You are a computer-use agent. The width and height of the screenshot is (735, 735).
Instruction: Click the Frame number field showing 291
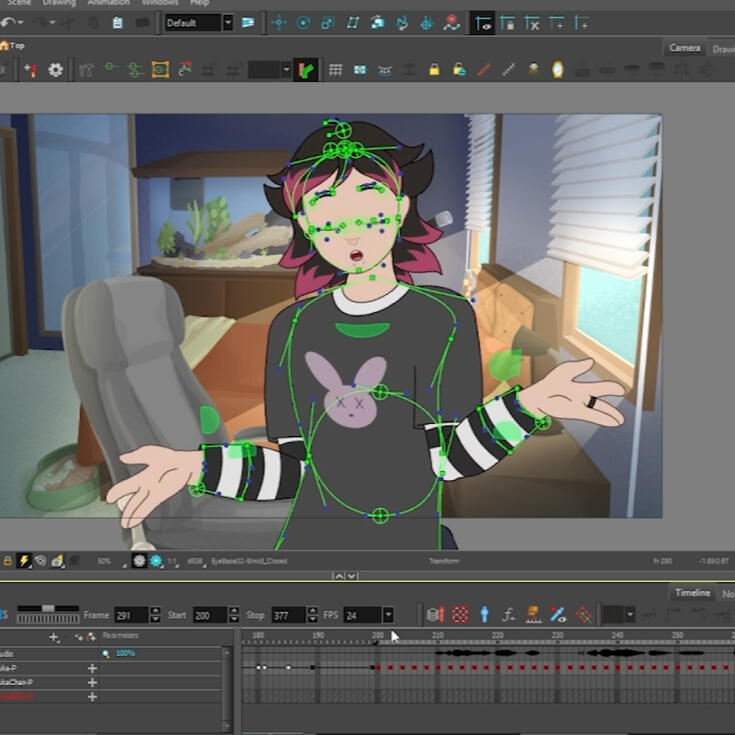tap(131, 615)
